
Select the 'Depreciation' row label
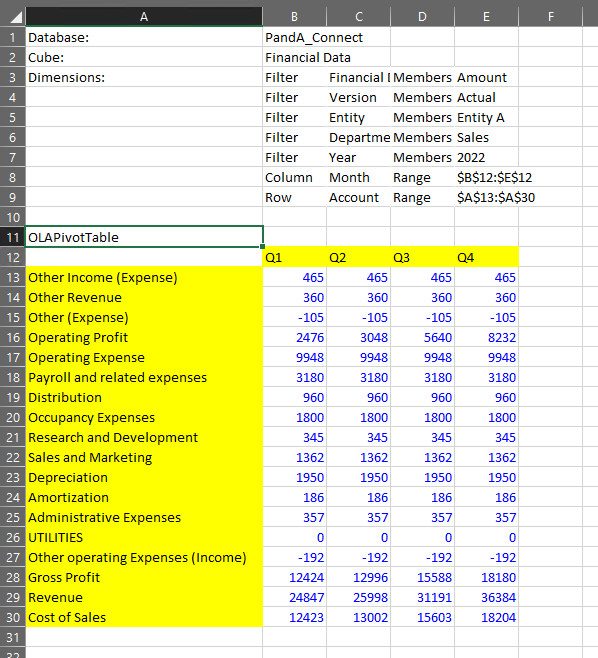pyautogui.click(x=144, y=477)
